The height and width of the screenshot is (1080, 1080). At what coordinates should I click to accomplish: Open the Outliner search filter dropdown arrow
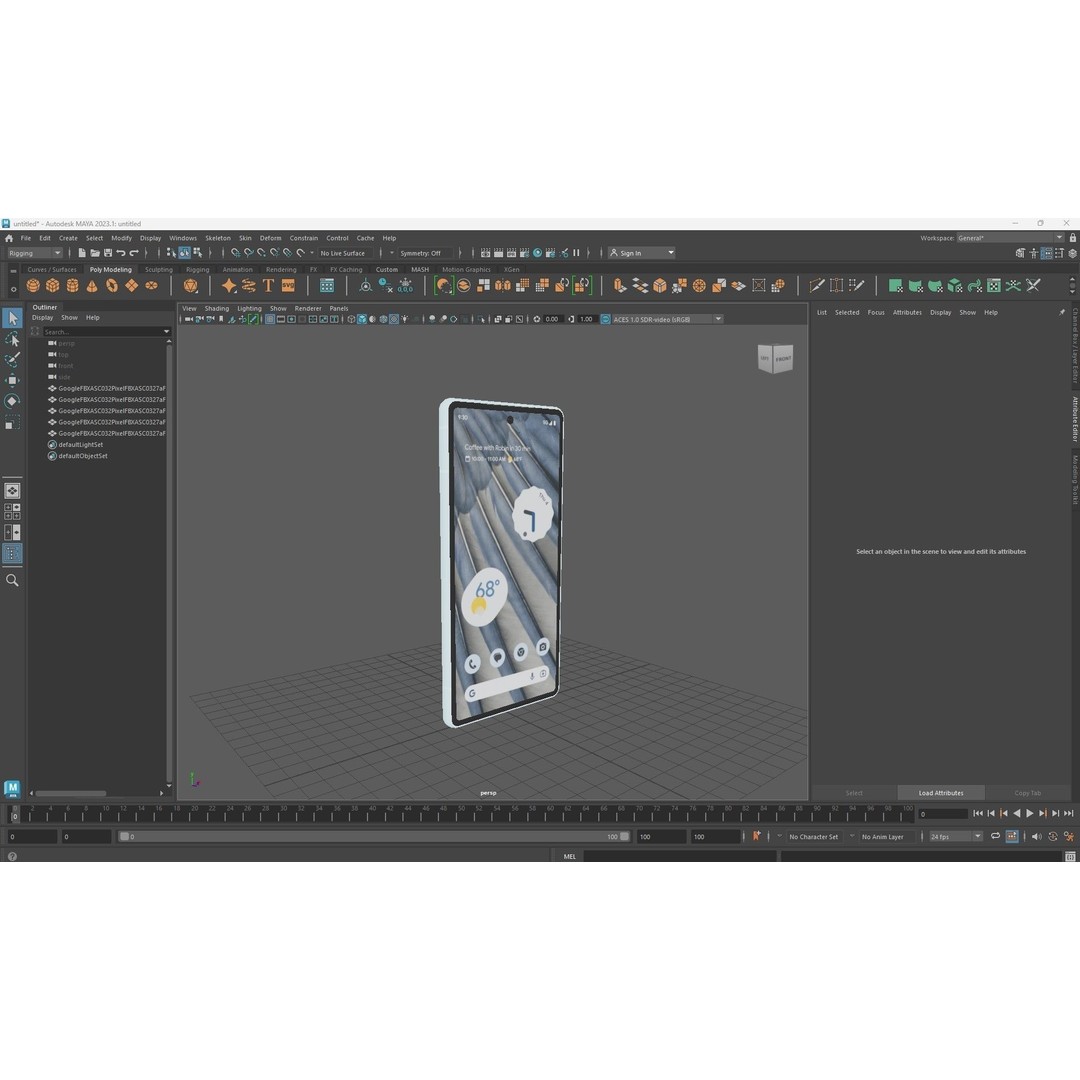[167, 331]
